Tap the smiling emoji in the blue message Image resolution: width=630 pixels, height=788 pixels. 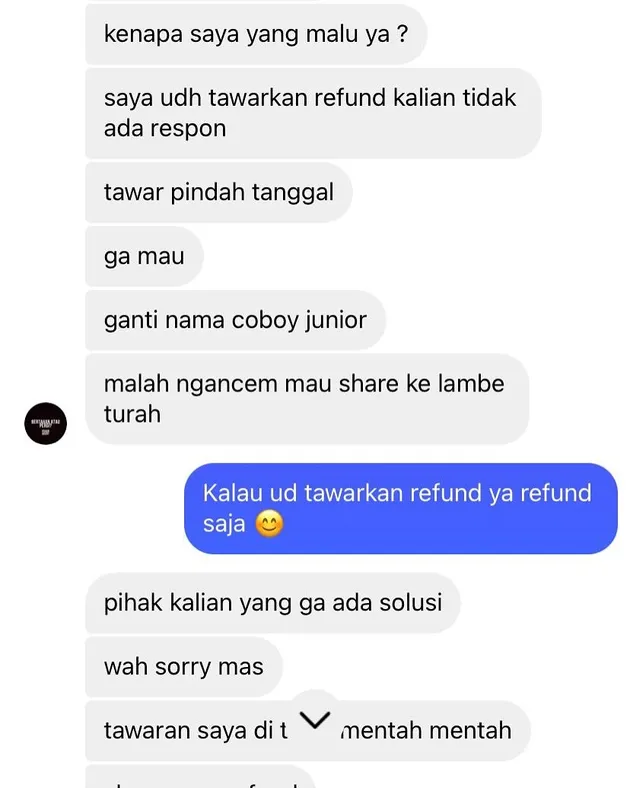[x=269, y=524]
